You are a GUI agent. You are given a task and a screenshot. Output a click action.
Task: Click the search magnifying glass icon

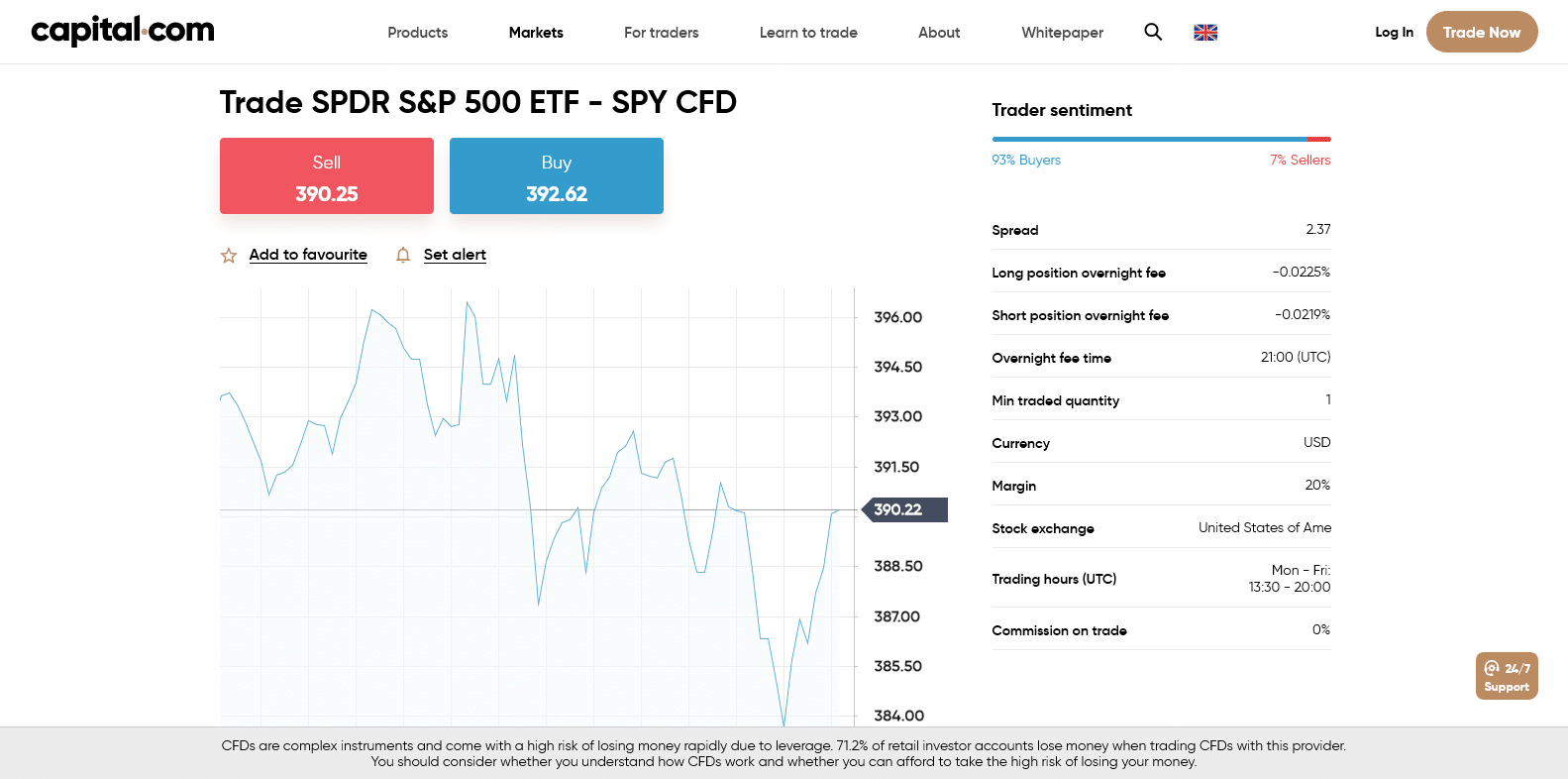(x=1152, y=32)
